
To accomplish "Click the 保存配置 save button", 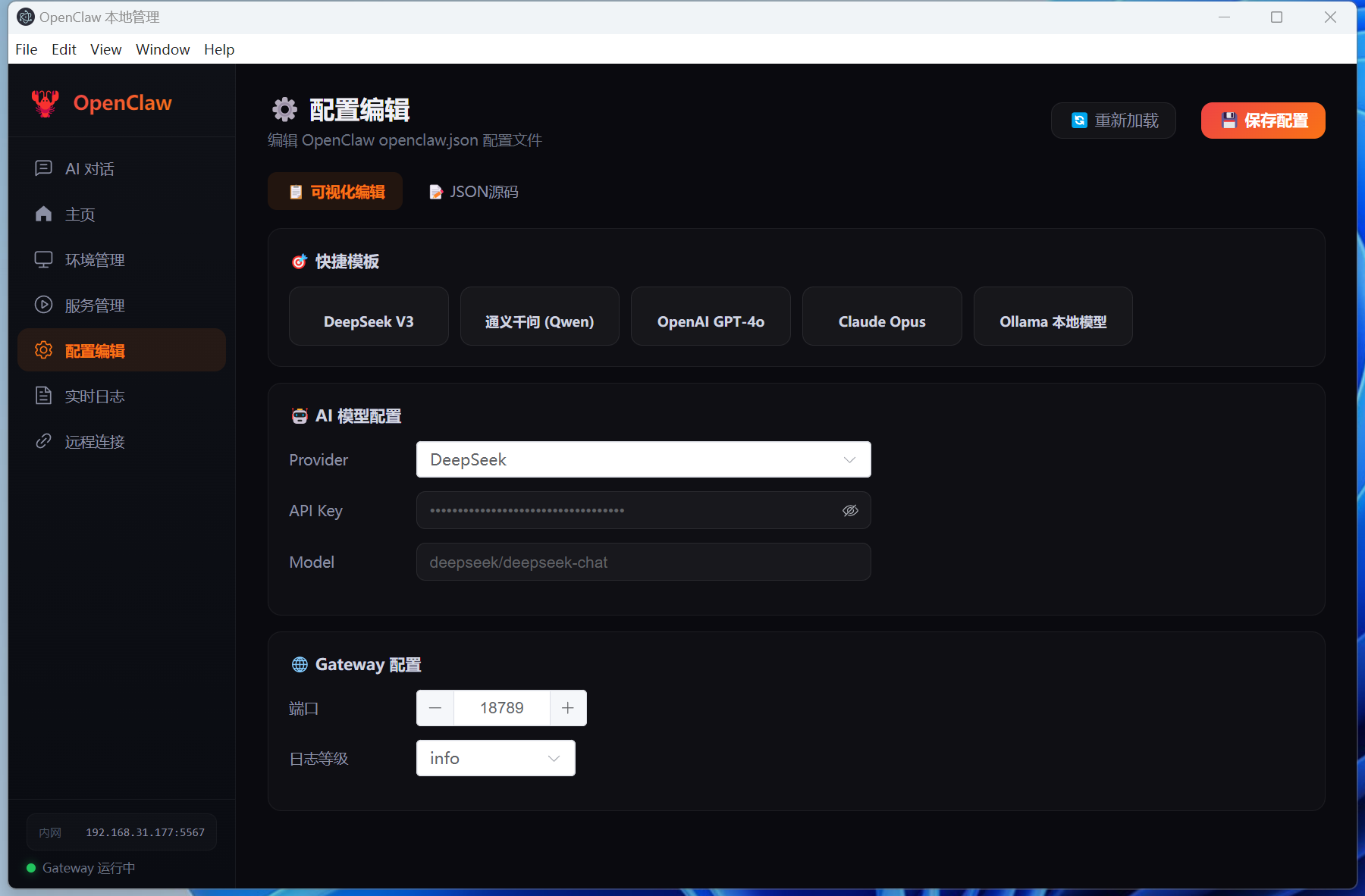I will click(x=1263, y=121).
